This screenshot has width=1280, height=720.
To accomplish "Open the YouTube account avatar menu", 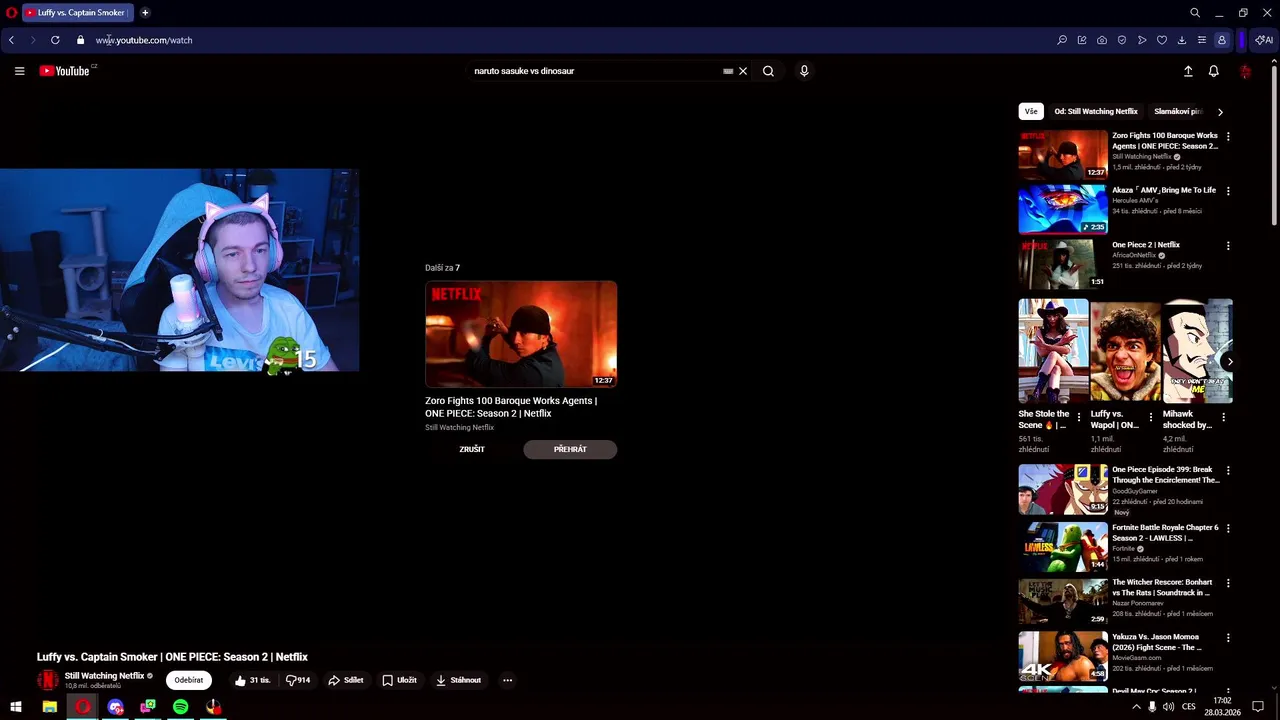I will [x=1245, y=71].
